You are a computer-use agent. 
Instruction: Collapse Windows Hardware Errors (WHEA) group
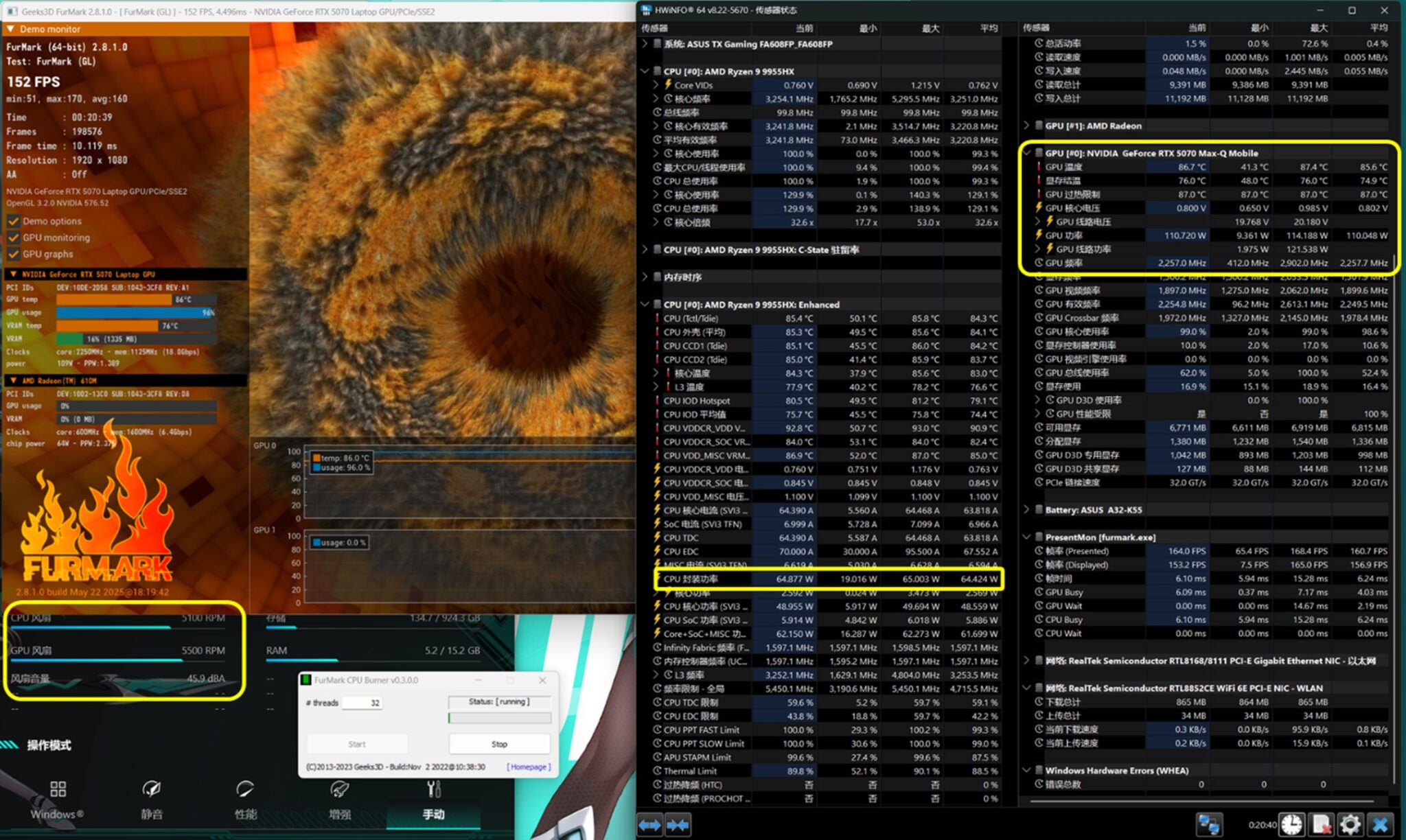(x=1026, y=771)
